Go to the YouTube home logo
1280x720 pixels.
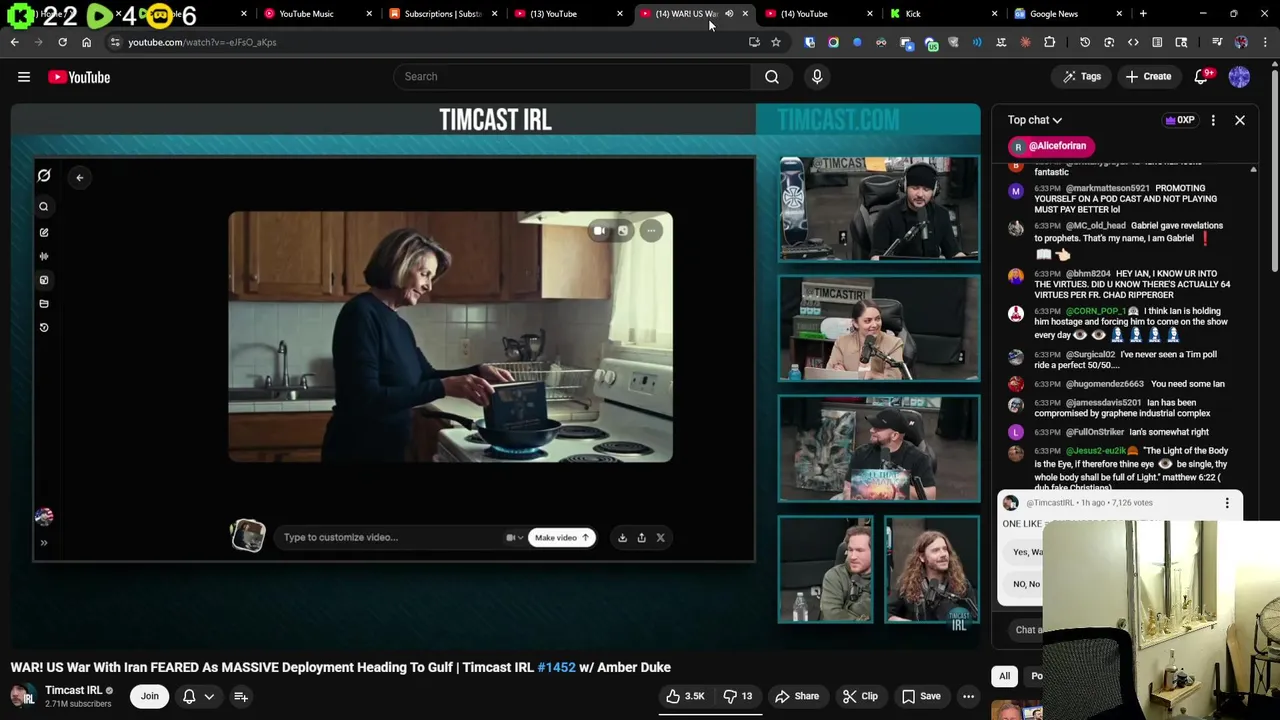click(x=79, y=77)
